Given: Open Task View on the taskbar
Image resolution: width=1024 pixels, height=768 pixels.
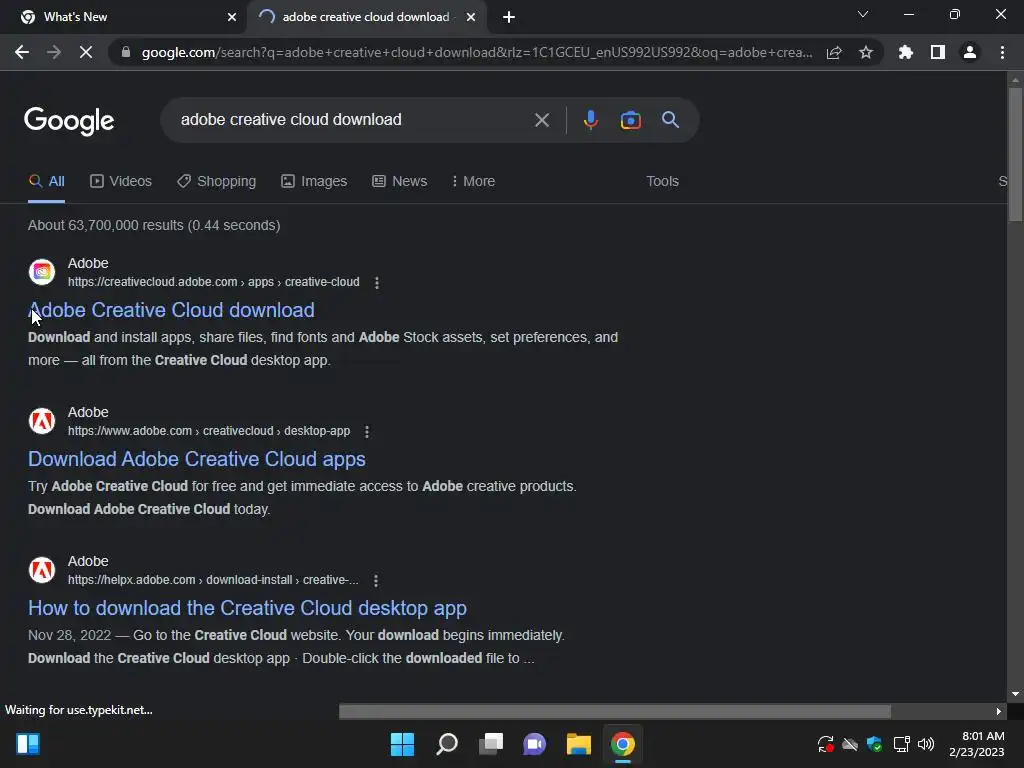Looking at the screenshot, I should click(490, 744).
